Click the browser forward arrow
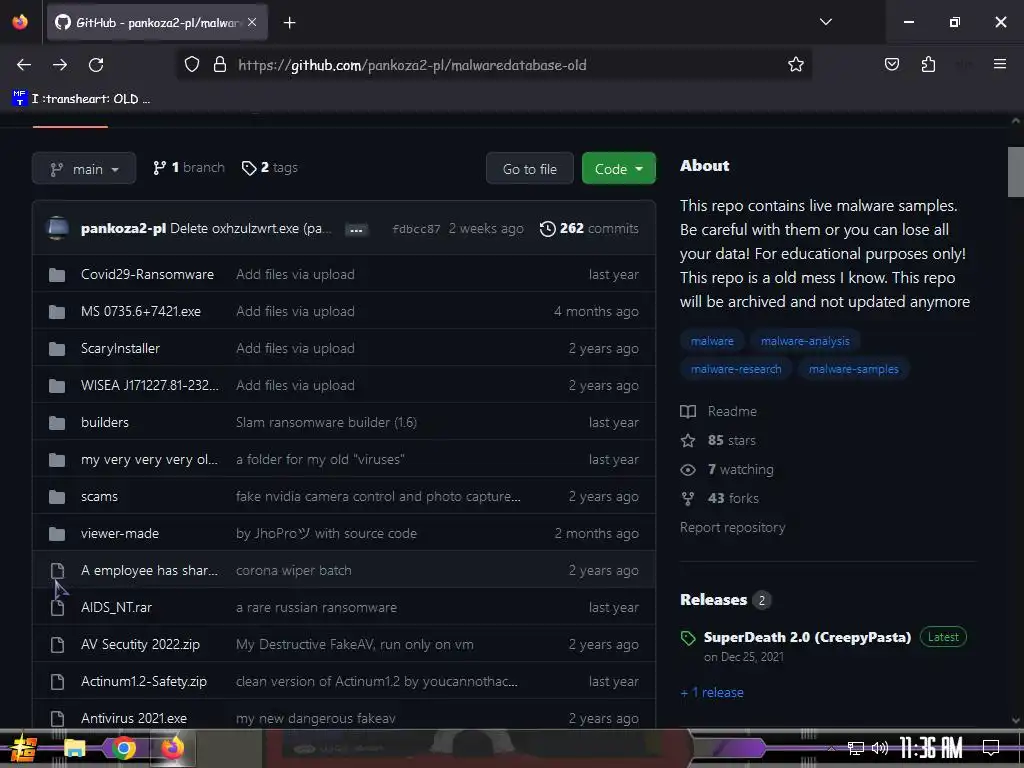 point(60,65)
